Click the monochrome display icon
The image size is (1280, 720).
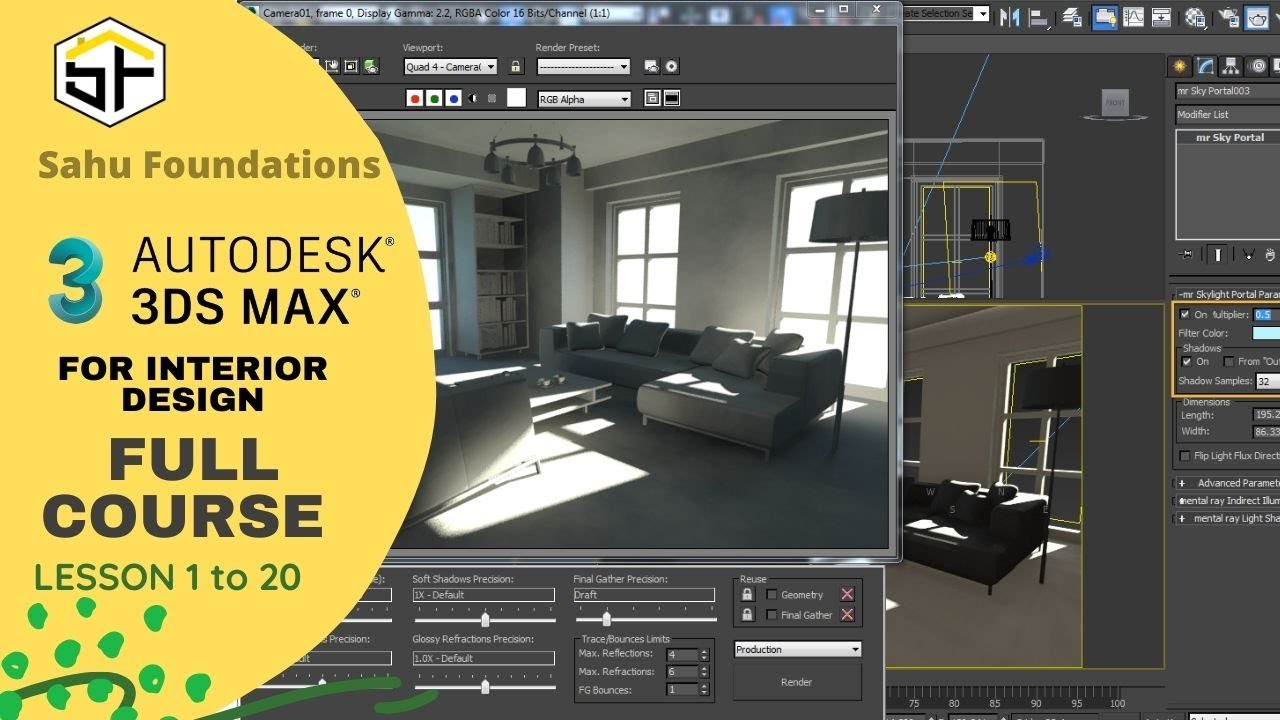point(492,98)
